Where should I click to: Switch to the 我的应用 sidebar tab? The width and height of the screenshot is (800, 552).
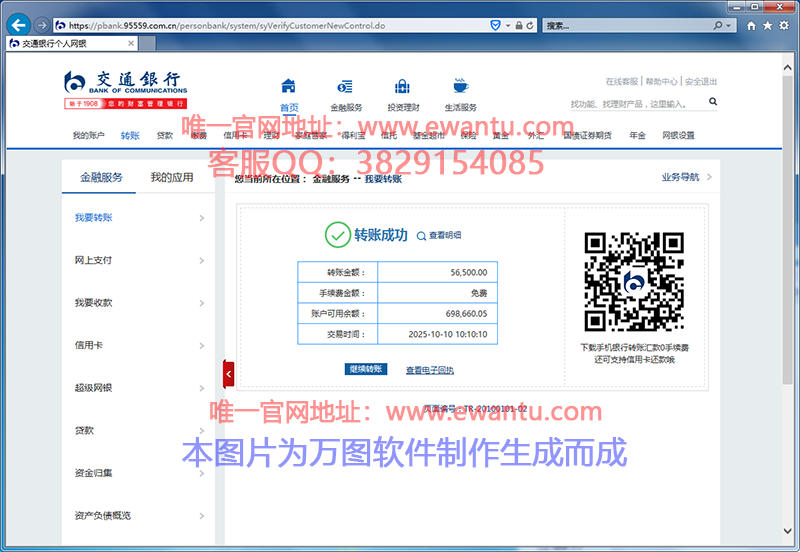171,178
